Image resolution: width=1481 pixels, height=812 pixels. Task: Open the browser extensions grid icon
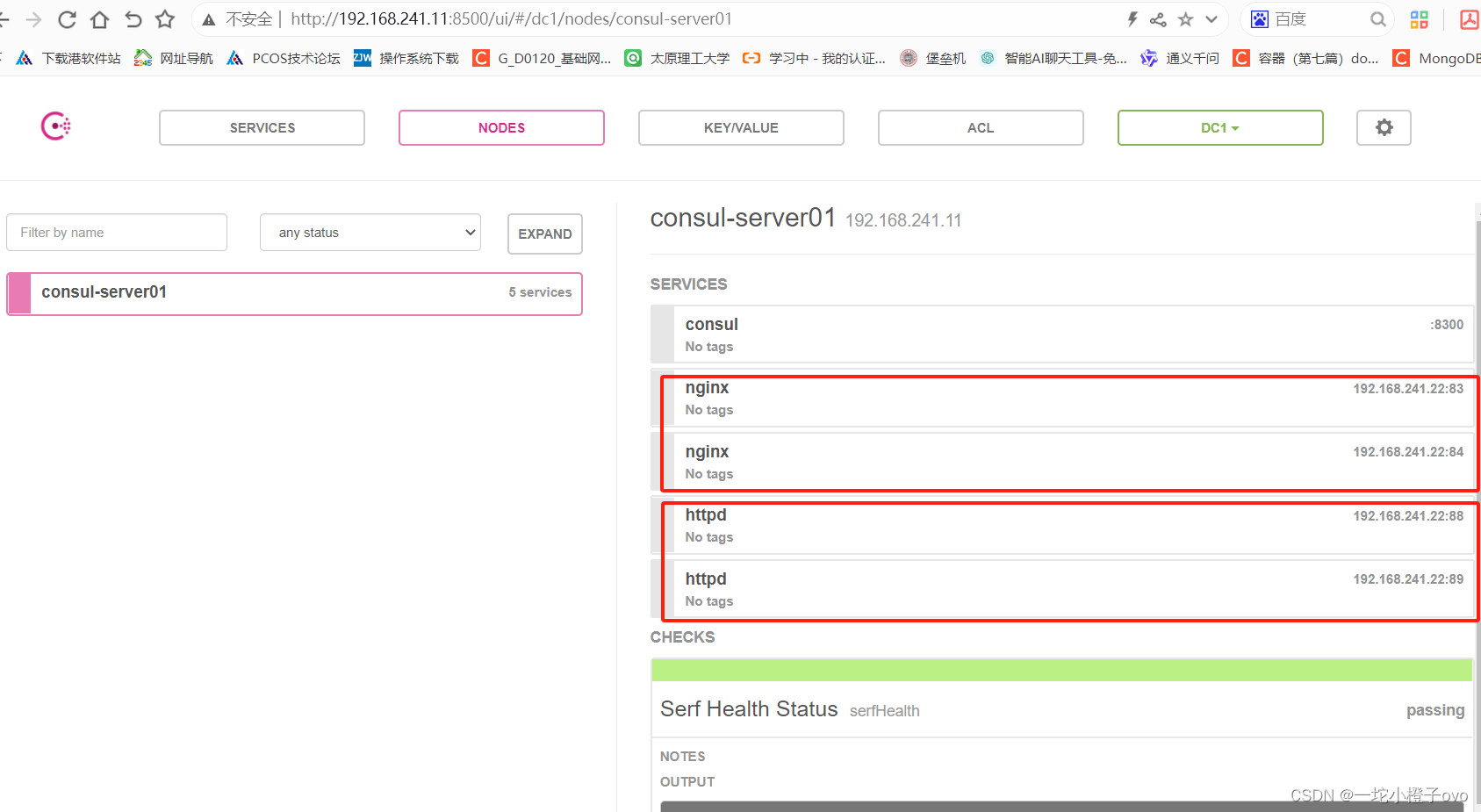coord(1419,18)
